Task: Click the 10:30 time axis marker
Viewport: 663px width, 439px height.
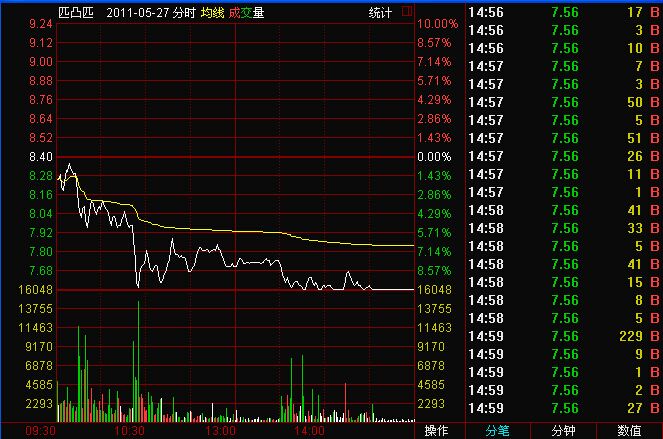Action: pos(130,431)
